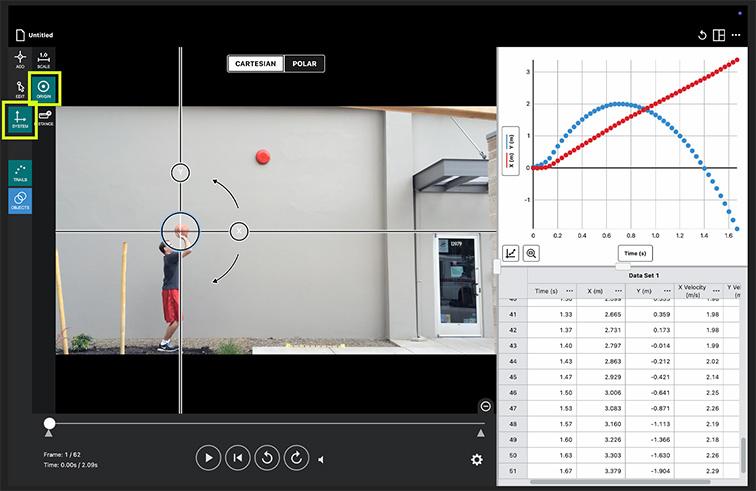Screen dimensions: 756x491
Task: Select the Edit points tool
Action: [20, 89]
